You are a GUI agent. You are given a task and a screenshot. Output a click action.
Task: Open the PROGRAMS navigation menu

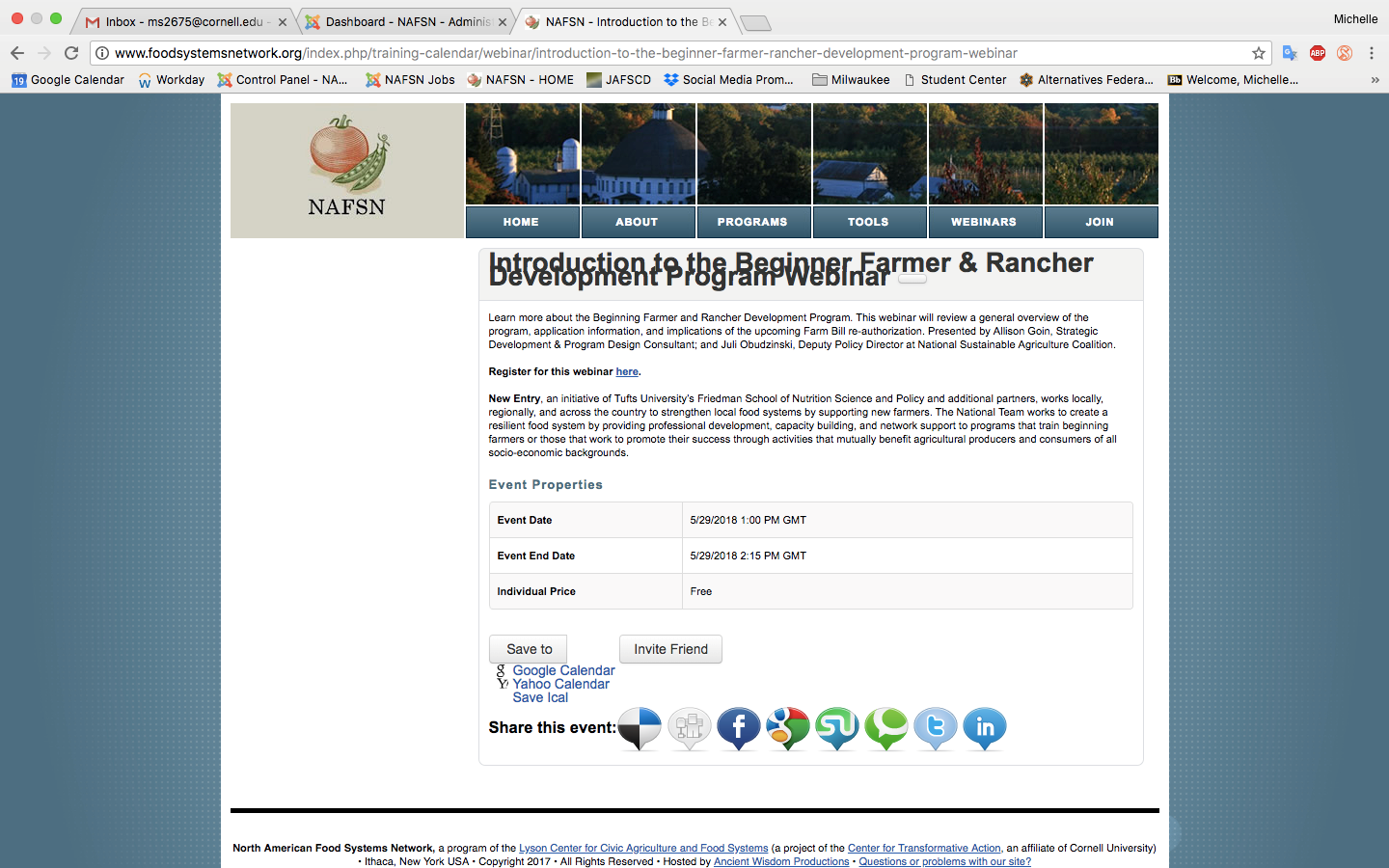pos(754,222)
